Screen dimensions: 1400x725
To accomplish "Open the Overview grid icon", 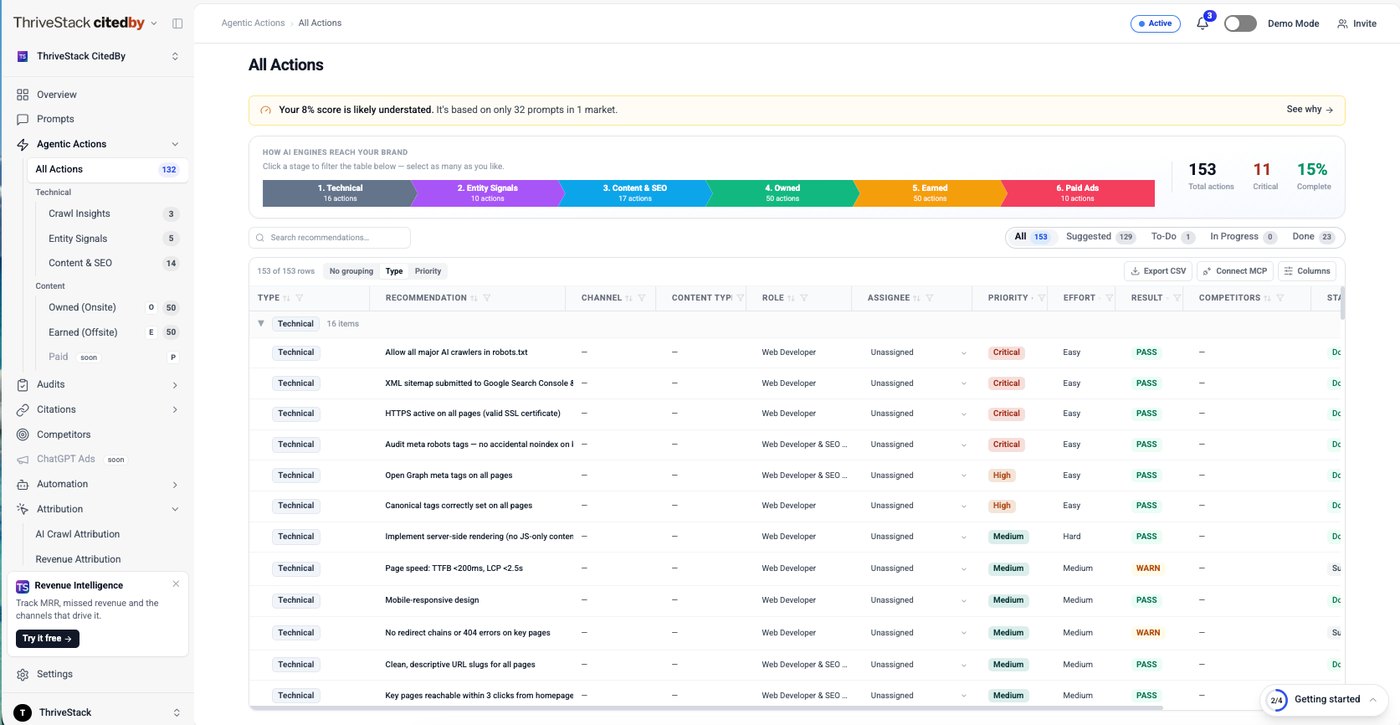I will (x=23, y=94).
